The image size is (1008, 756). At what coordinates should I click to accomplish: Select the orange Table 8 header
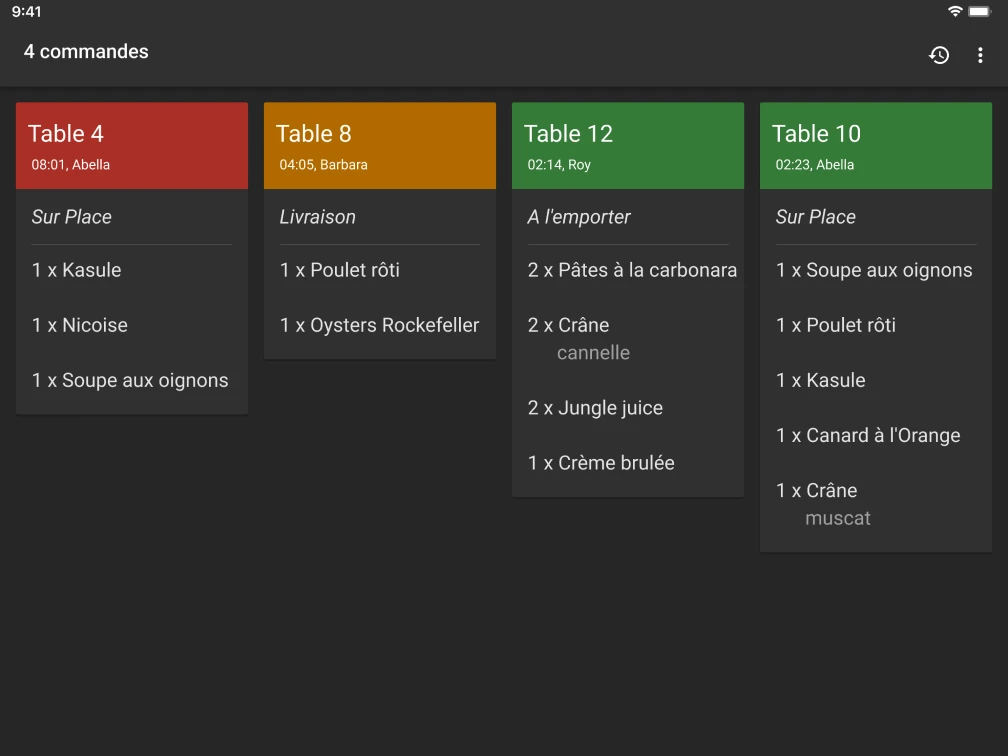point(380,146)
